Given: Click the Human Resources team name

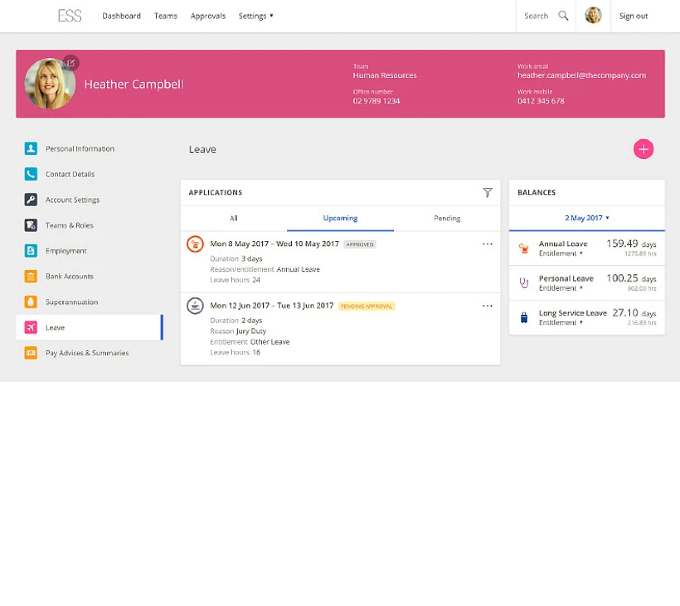Looking at the screenshot, I should 385,75.
